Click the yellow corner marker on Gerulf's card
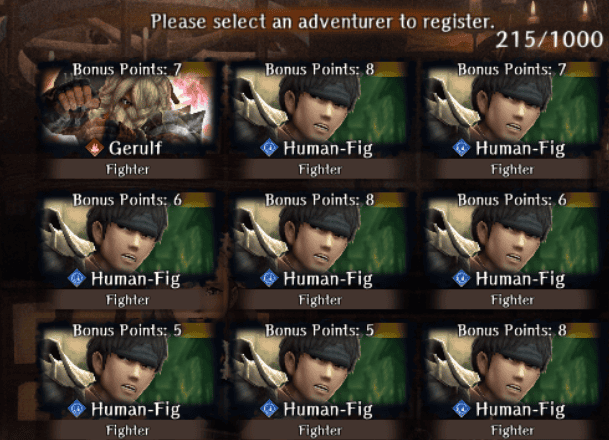Image resolution: width=609 pixels, height=440 pixels. (198, 69)
